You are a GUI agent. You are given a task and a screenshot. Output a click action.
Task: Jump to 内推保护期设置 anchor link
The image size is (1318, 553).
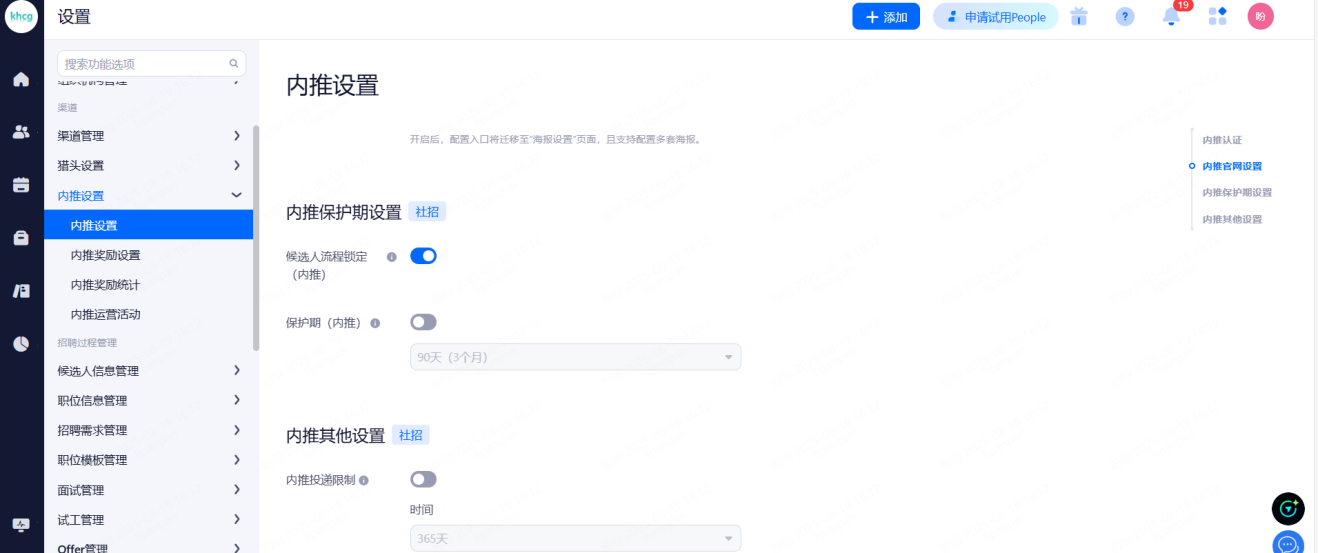coord(1236,192)
